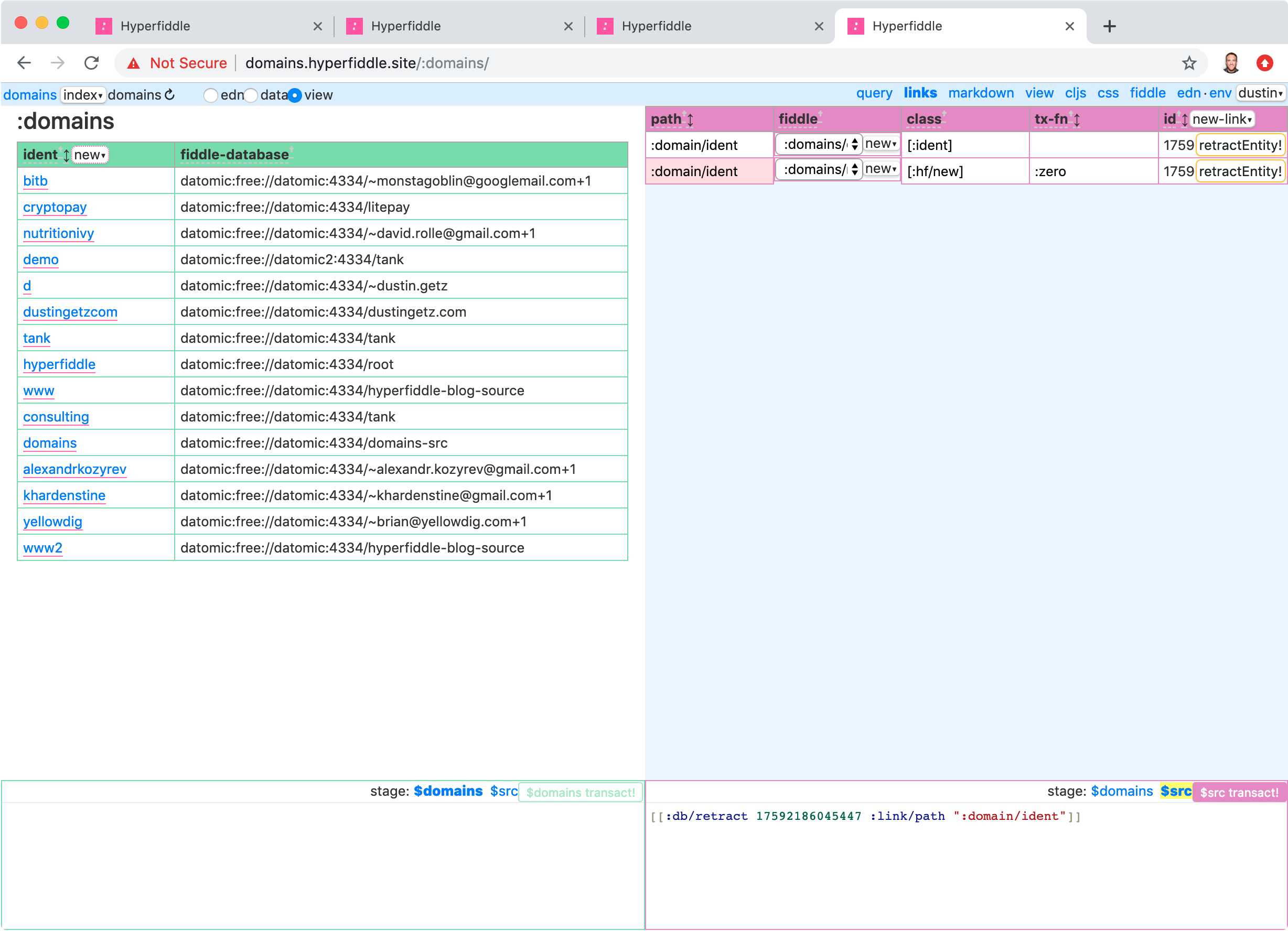
Task: Open the user profile avatar icon
Action: coord(1231,63)
